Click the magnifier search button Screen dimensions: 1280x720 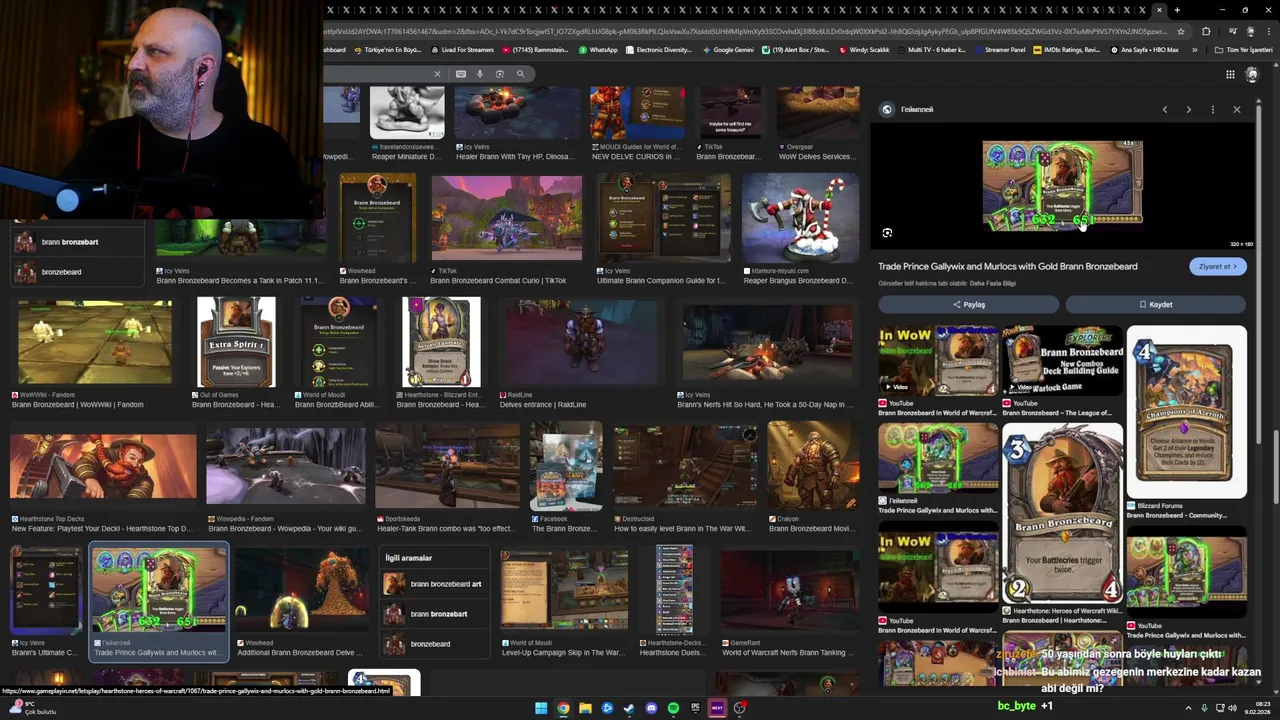pos(520,74)
